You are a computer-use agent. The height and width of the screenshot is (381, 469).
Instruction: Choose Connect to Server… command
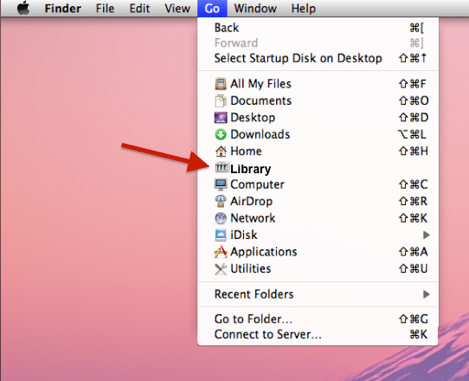pos(318,334)
